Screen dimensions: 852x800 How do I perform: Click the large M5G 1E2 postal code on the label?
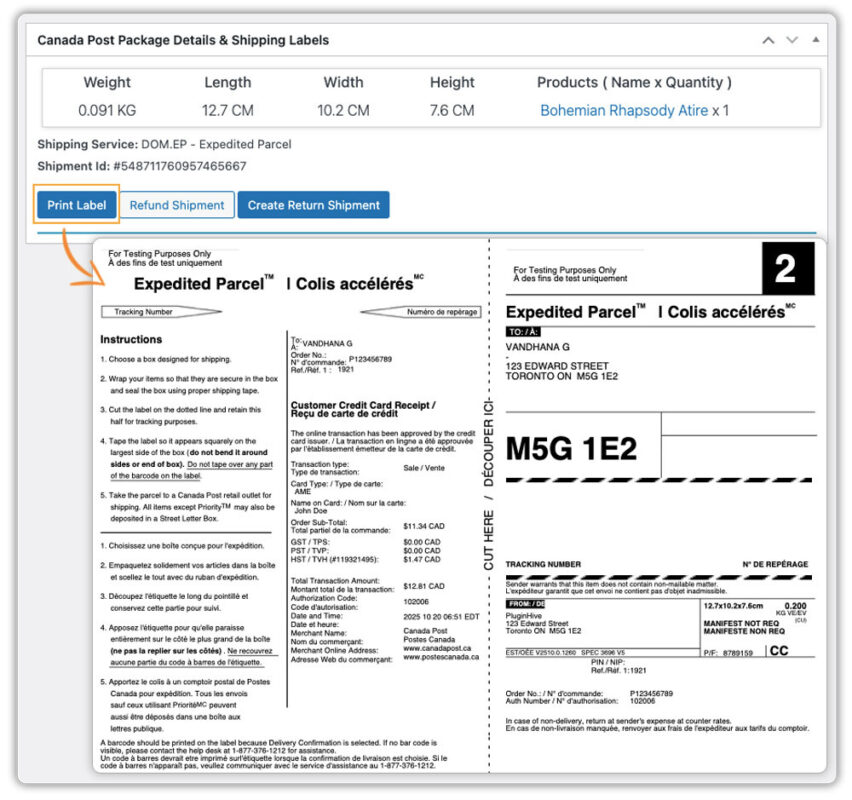click(x=571, y=449)
